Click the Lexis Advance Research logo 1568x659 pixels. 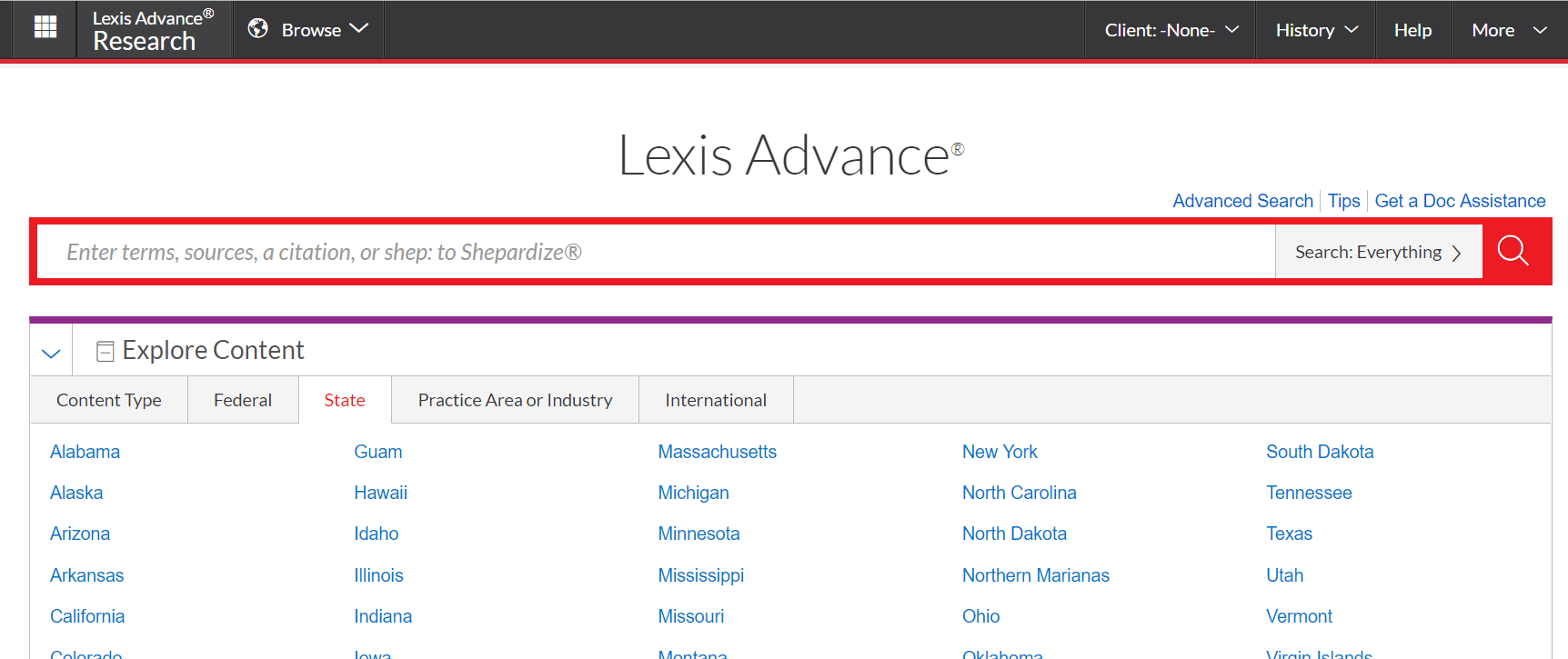click(x=153, y=30)
